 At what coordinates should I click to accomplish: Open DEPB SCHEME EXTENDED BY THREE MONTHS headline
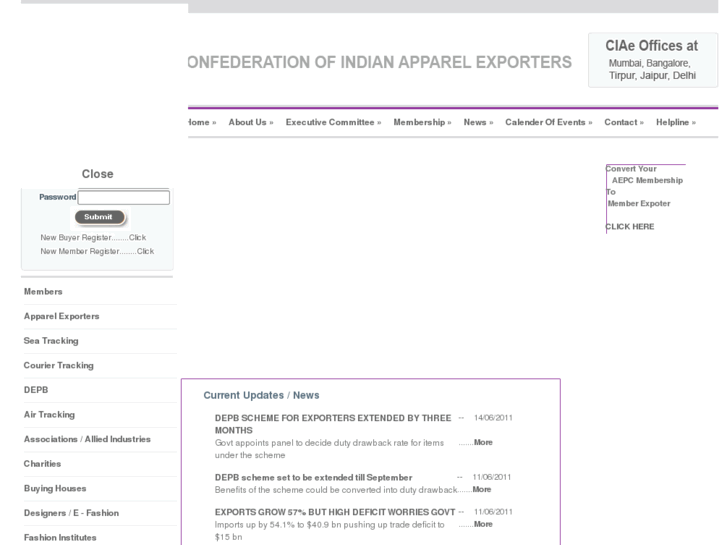333,424
